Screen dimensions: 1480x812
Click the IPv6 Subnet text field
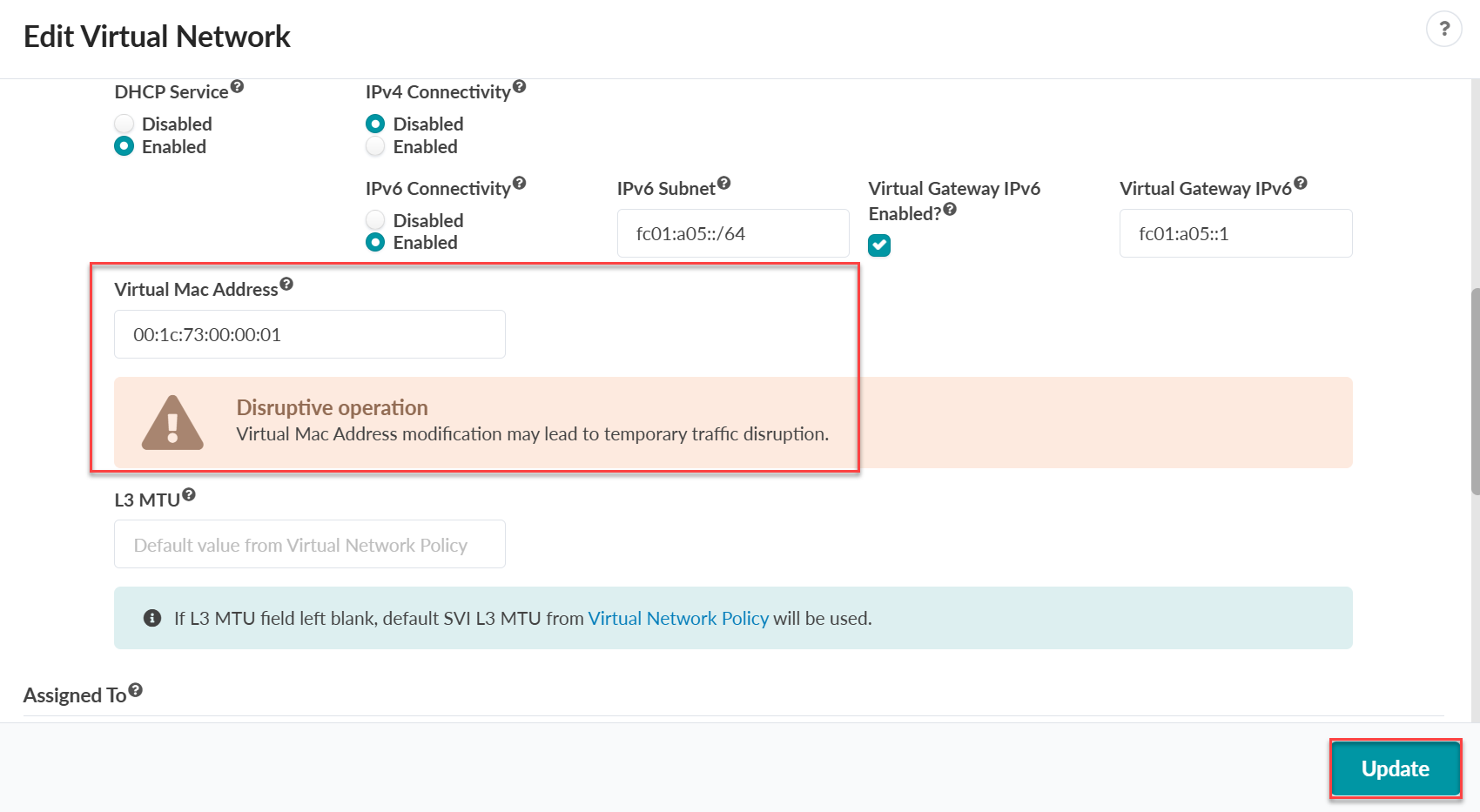pyautogui.click(x=732, y=233)
